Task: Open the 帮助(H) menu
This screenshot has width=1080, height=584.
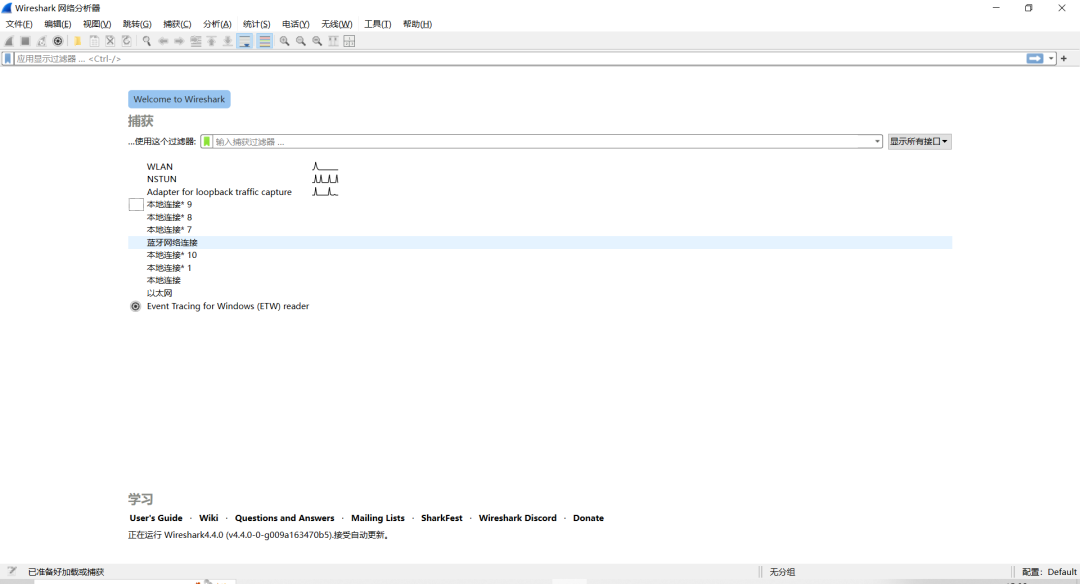Action: [417, 24]
